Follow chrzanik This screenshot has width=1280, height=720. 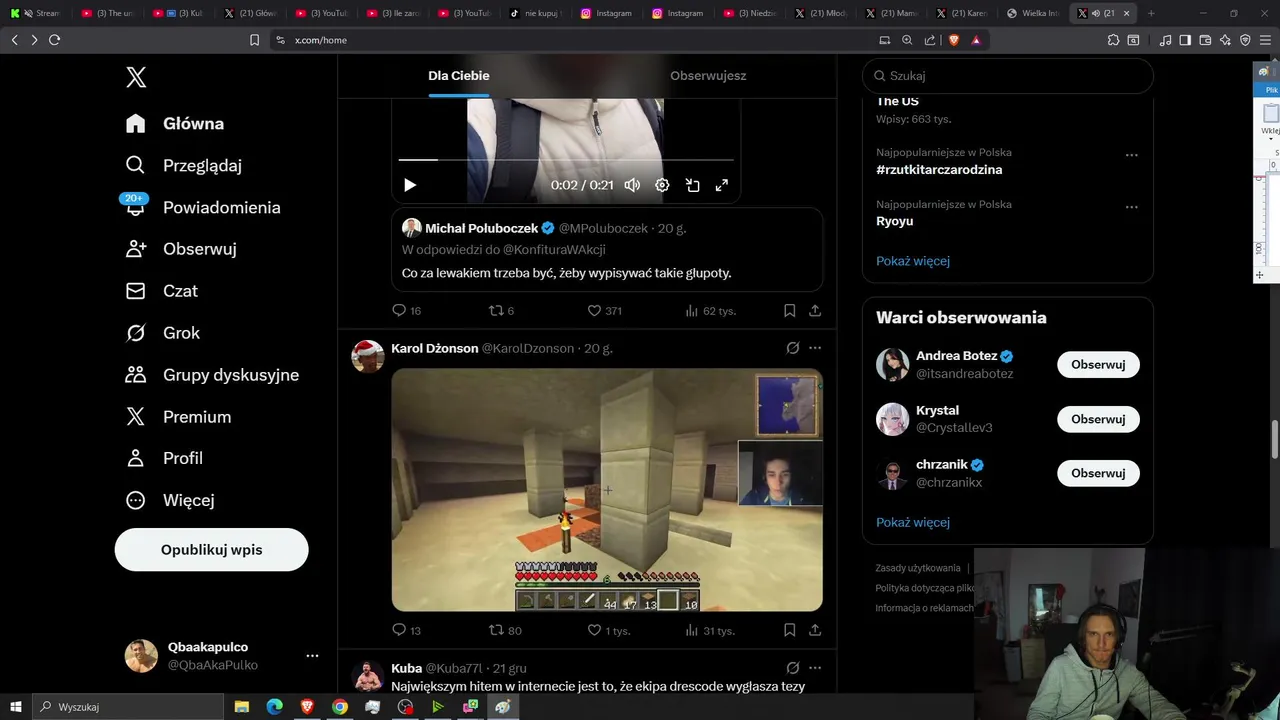(1098, 473)
